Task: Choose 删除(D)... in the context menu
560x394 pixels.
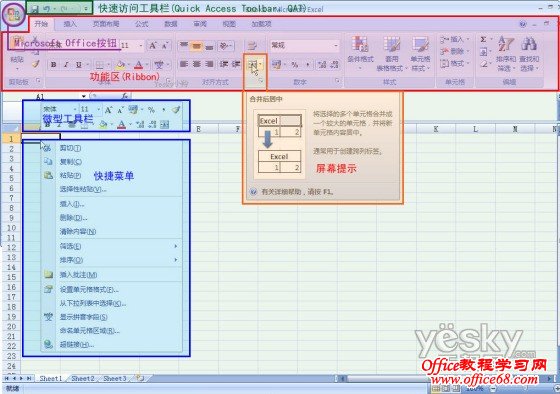Action: click(x=111, y=218)
